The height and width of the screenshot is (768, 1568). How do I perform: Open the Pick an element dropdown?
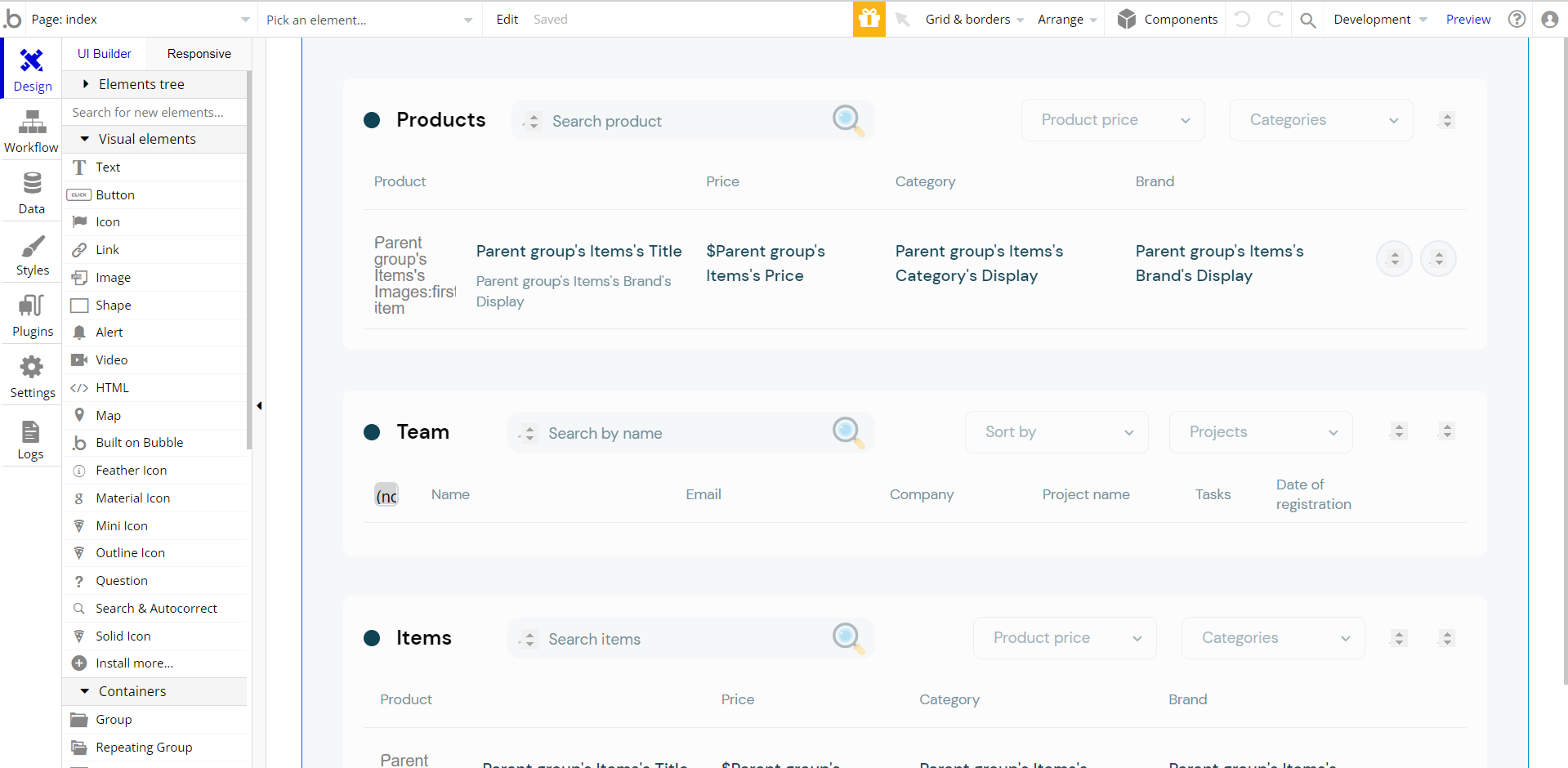click(x=369, y=20)
